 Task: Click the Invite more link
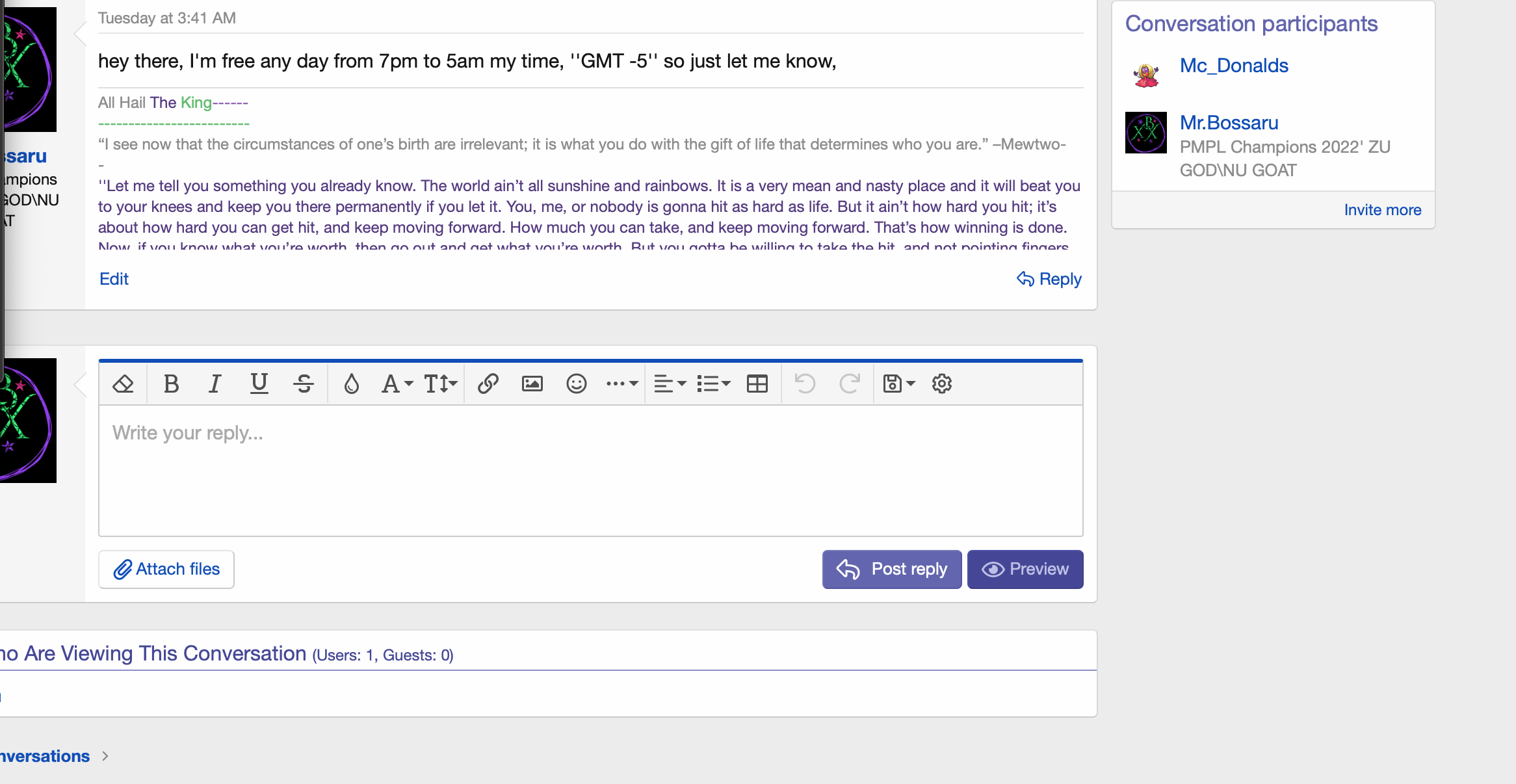(1383, 210)
